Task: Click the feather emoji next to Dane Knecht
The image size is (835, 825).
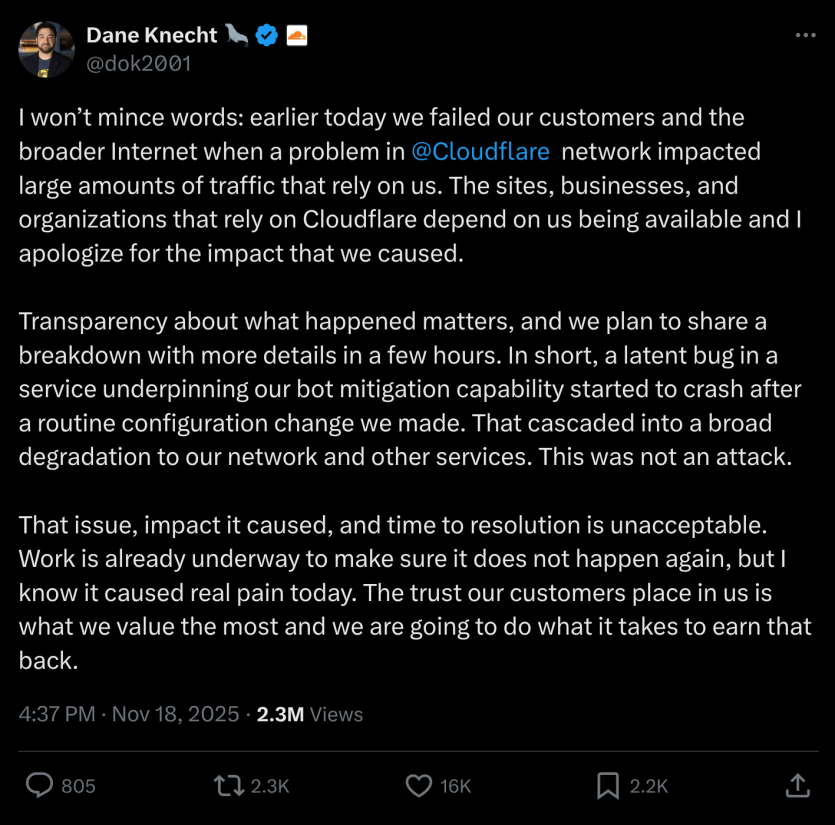Action: point(234,34)
